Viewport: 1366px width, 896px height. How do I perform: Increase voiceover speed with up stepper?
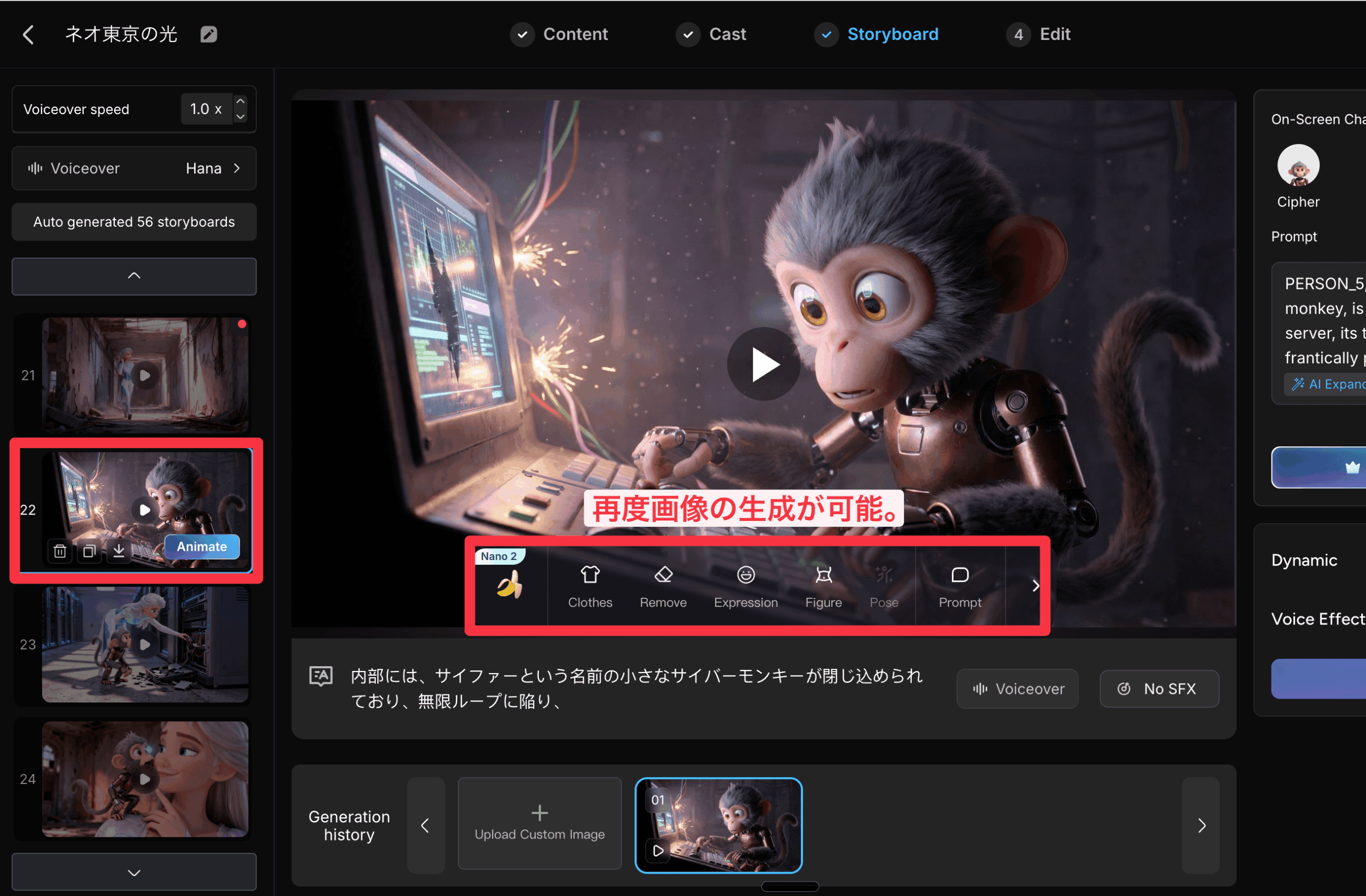(241, 101)
